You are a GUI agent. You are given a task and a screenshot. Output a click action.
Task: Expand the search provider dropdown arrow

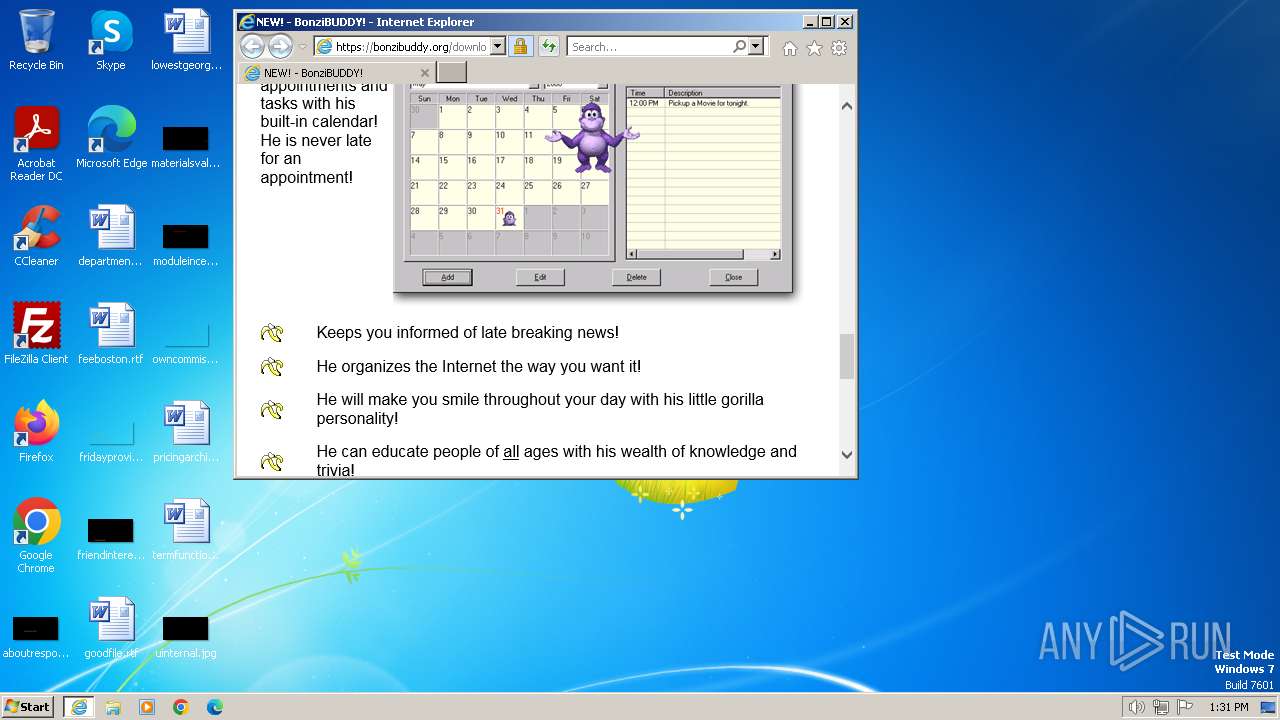pos(755,46)
